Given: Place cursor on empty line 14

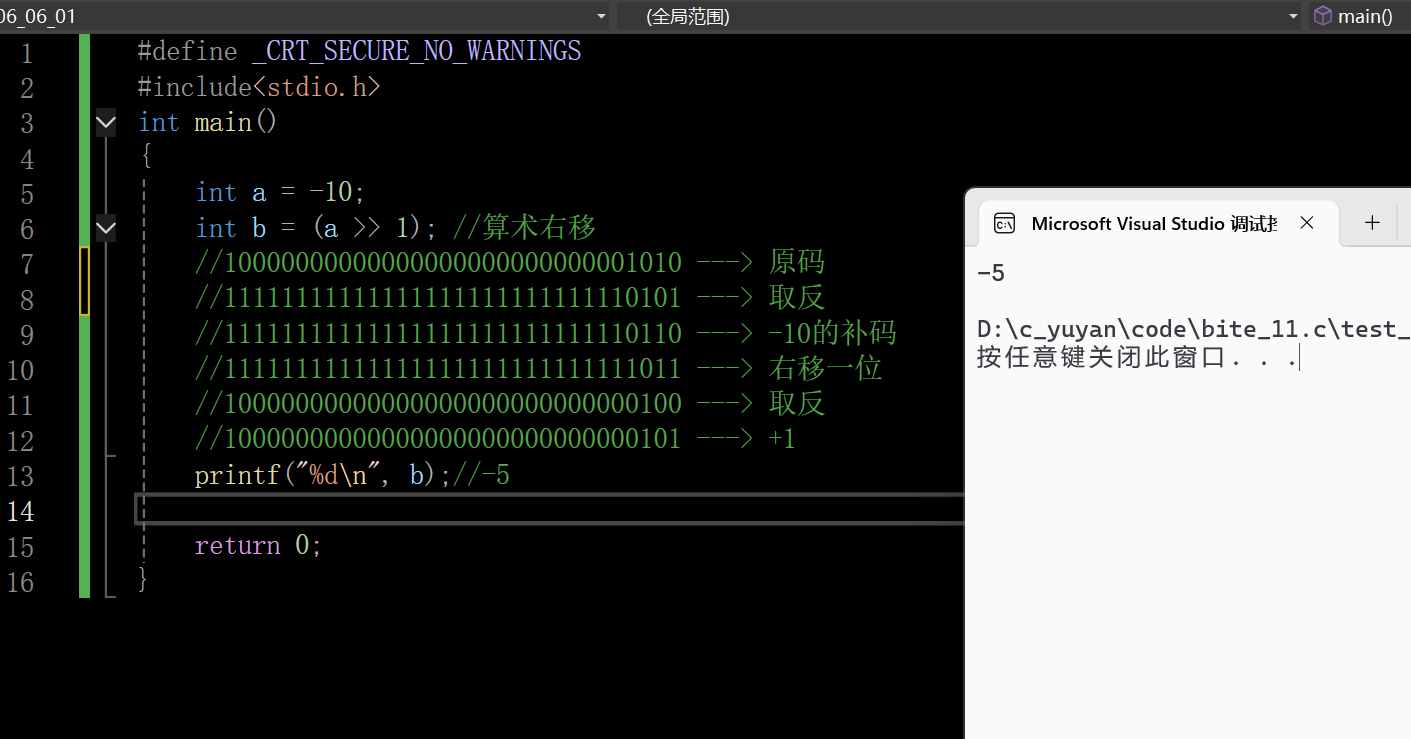Looking at the screenshot, I should click(x=550, y=510).
